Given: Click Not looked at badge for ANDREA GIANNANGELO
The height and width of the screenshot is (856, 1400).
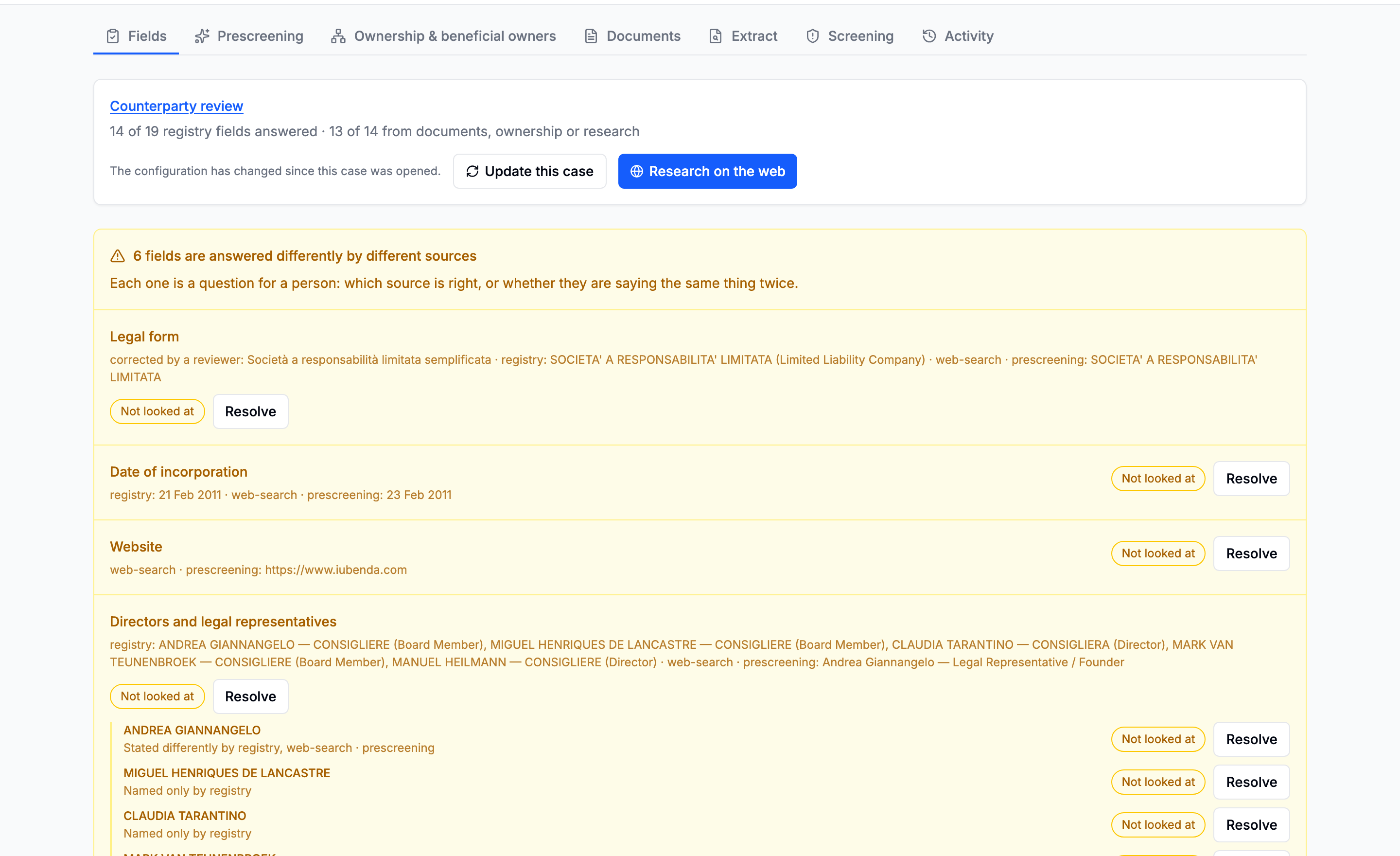Looking at the screenshot, I should point(1158,739).
